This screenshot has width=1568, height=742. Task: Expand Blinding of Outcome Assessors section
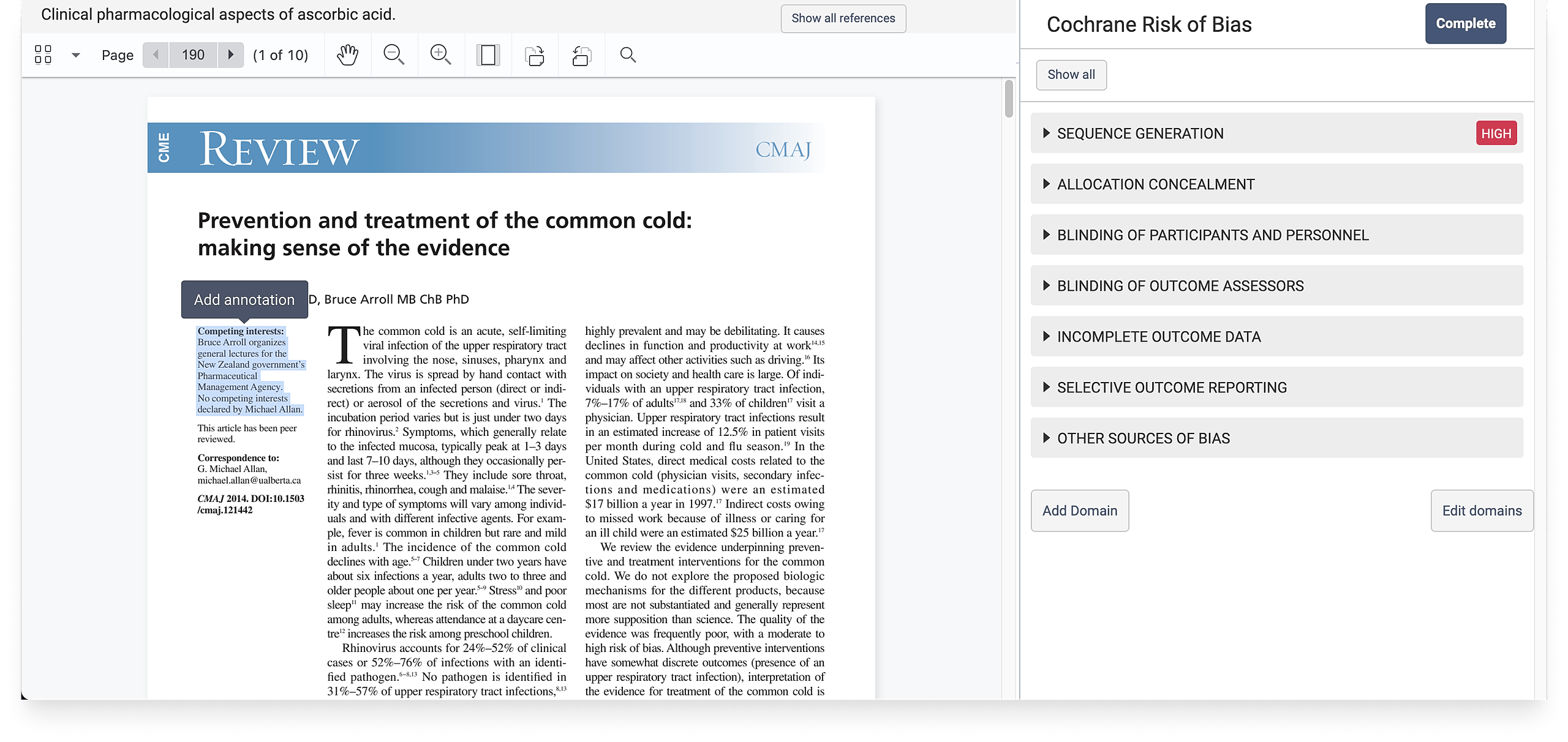pyautogui.click(x=1180, y=286)
